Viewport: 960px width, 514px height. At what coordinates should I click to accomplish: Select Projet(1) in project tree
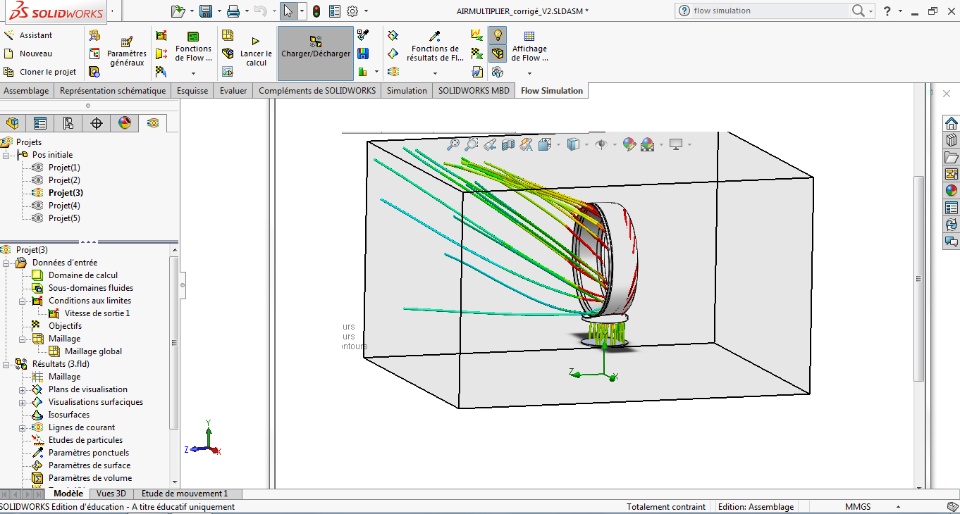pos(64,168)
